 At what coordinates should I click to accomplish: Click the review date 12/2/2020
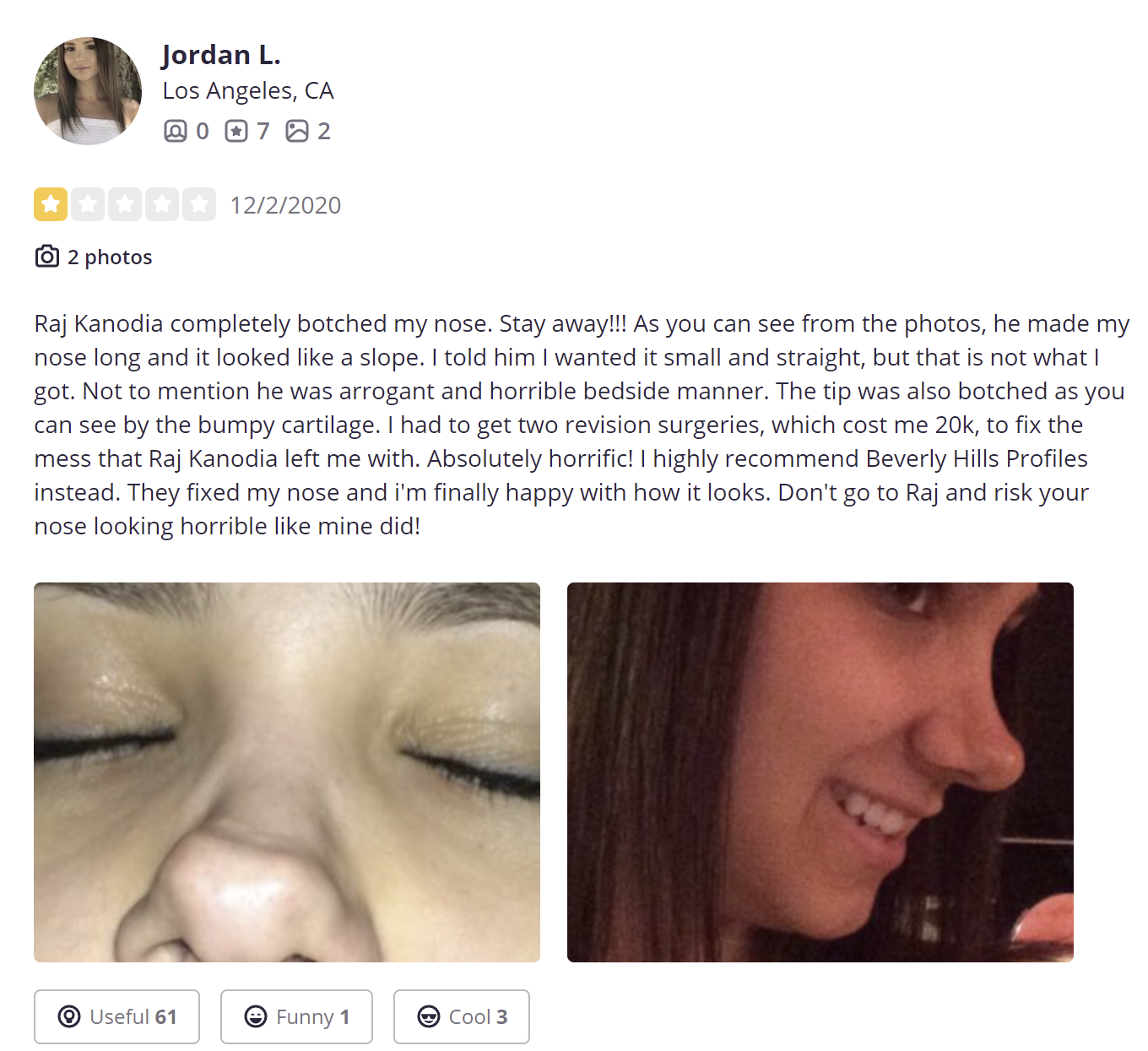(285, 205)
